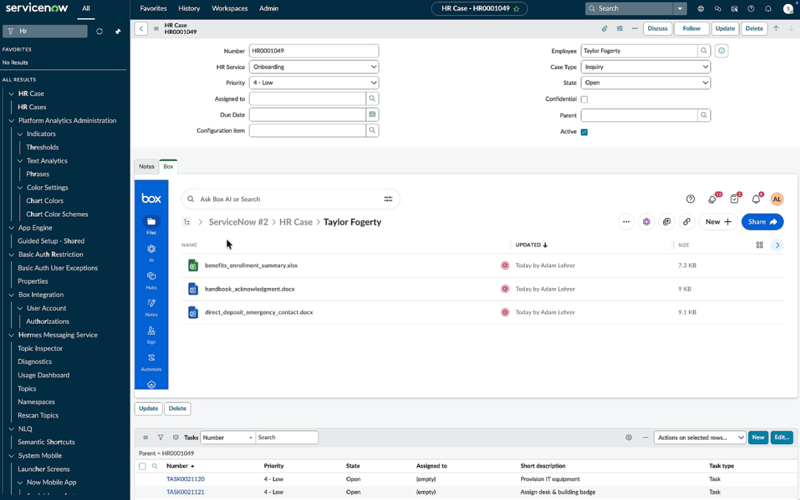Image resolution: width=800 pixels, height=500 pixels.
Task: Open the Box Files sidebar icon
Action: click(x=151, y=221)
